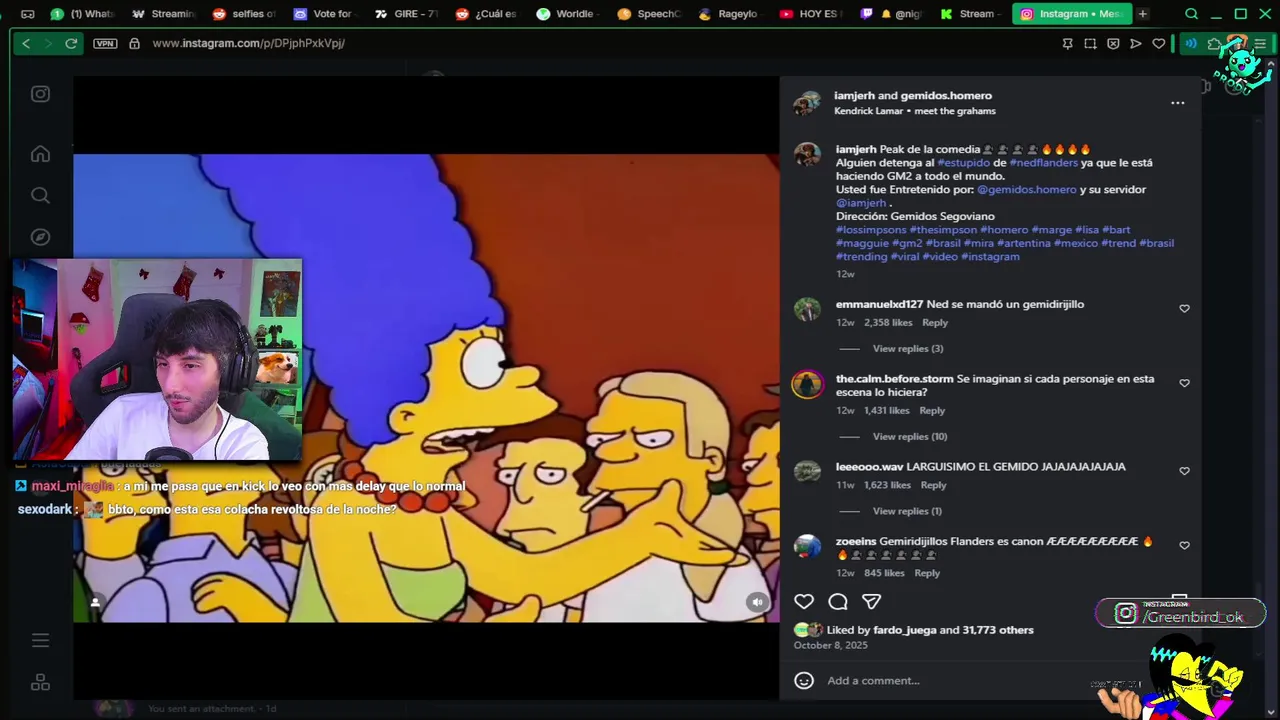1280x720 pixels.
Task: Open the the.calm.before.storm avatar
Action: [x=807, y=384]
